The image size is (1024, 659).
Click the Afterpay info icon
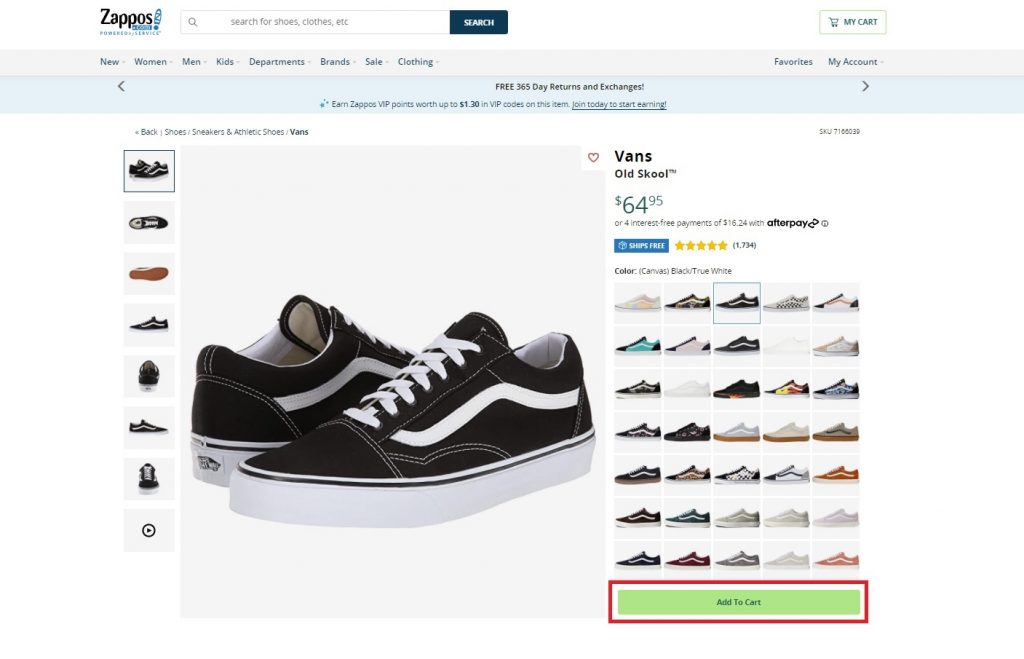click(x=825, y=223)
